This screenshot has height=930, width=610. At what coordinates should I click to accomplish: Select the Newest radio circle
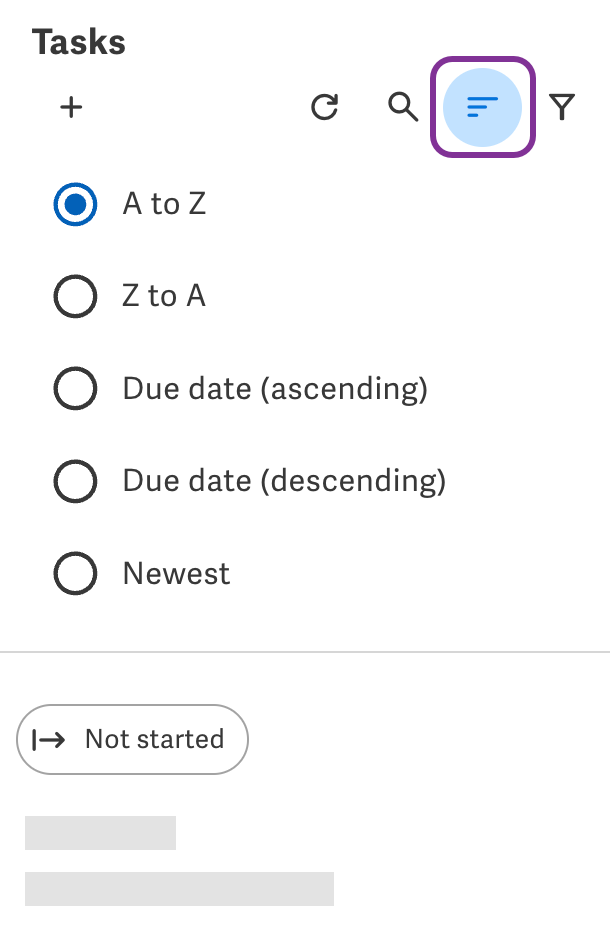pos(75,574)
